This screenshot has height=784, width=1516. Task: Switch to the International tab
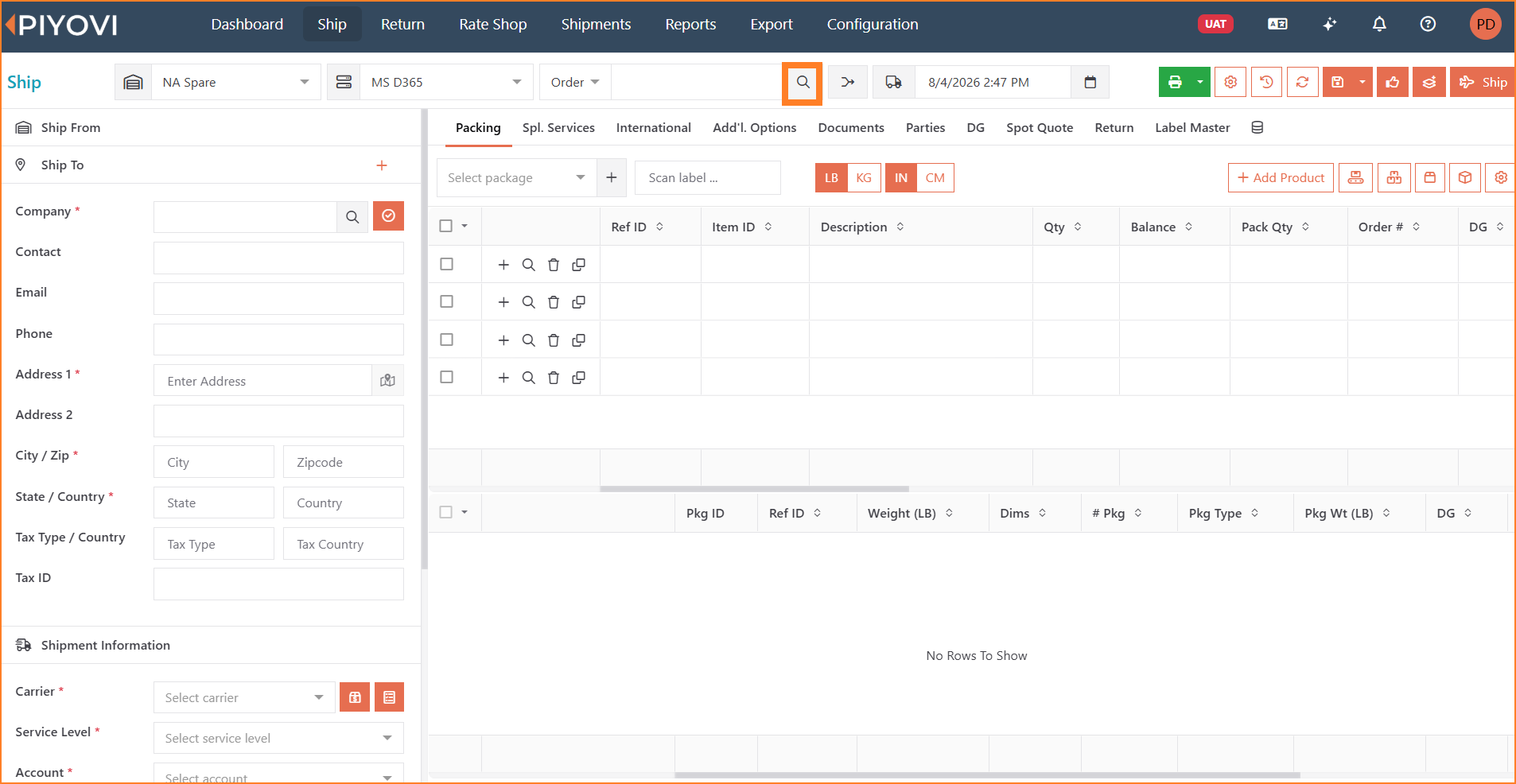pyautogui.click(x=654, y=128)
